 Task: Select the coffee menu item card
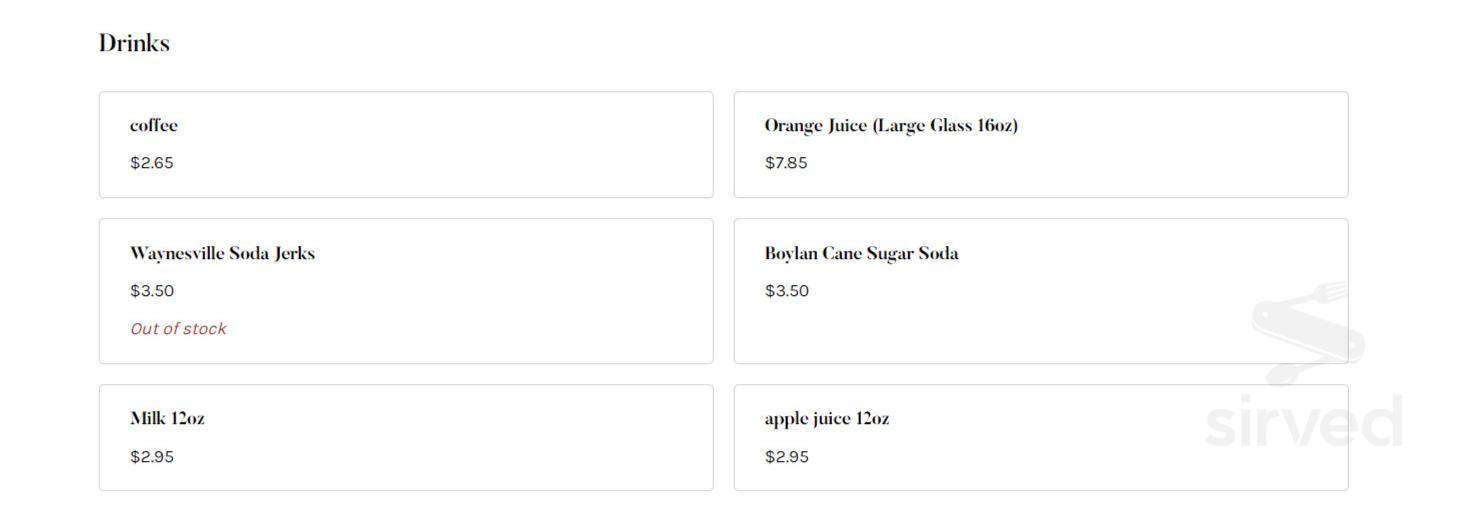pyautogui.click(x=405, y=144)
